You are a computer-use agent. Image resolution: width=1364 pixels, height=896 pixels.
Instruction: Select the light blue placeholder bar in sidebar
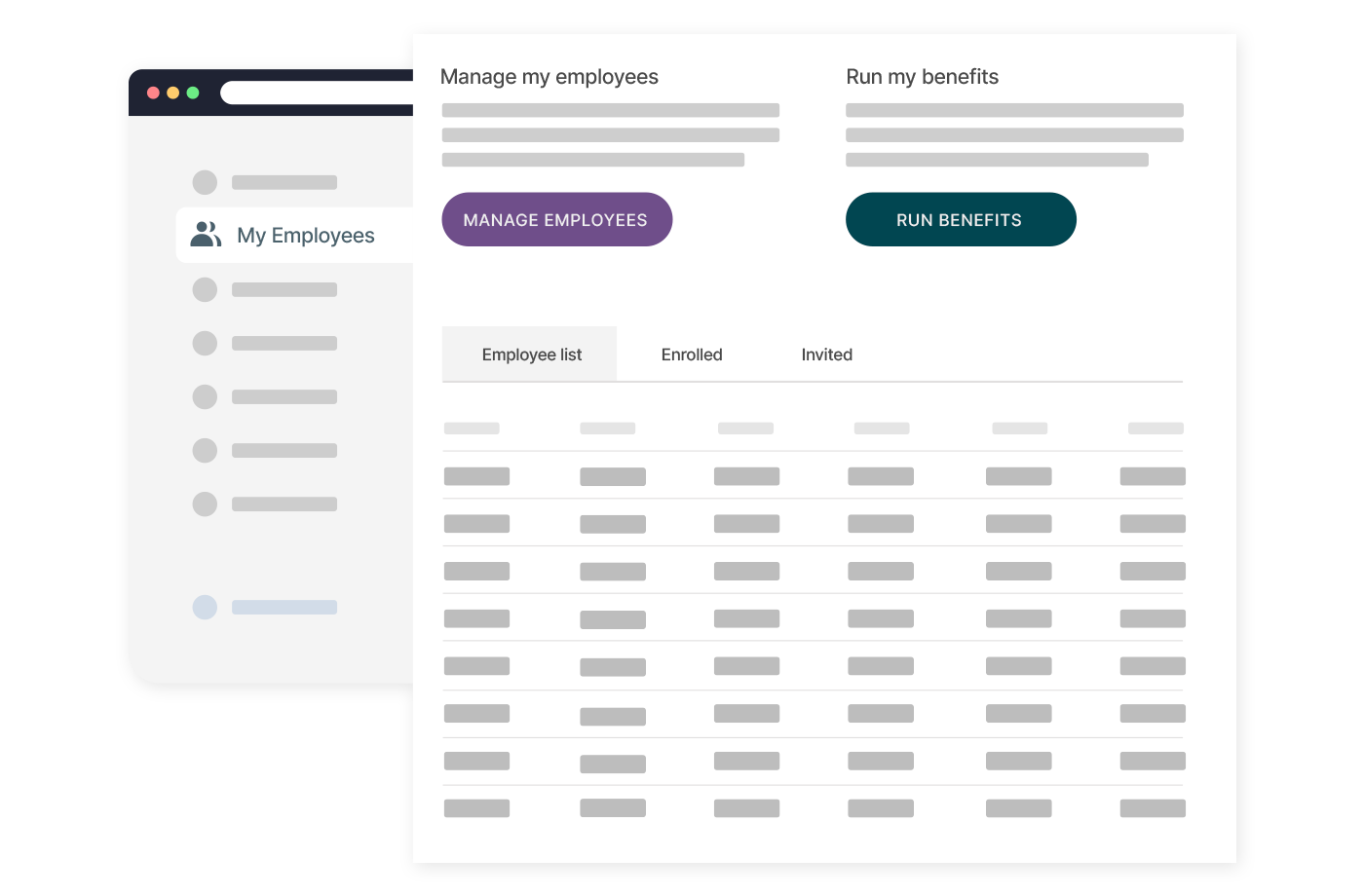coord(284,607)
